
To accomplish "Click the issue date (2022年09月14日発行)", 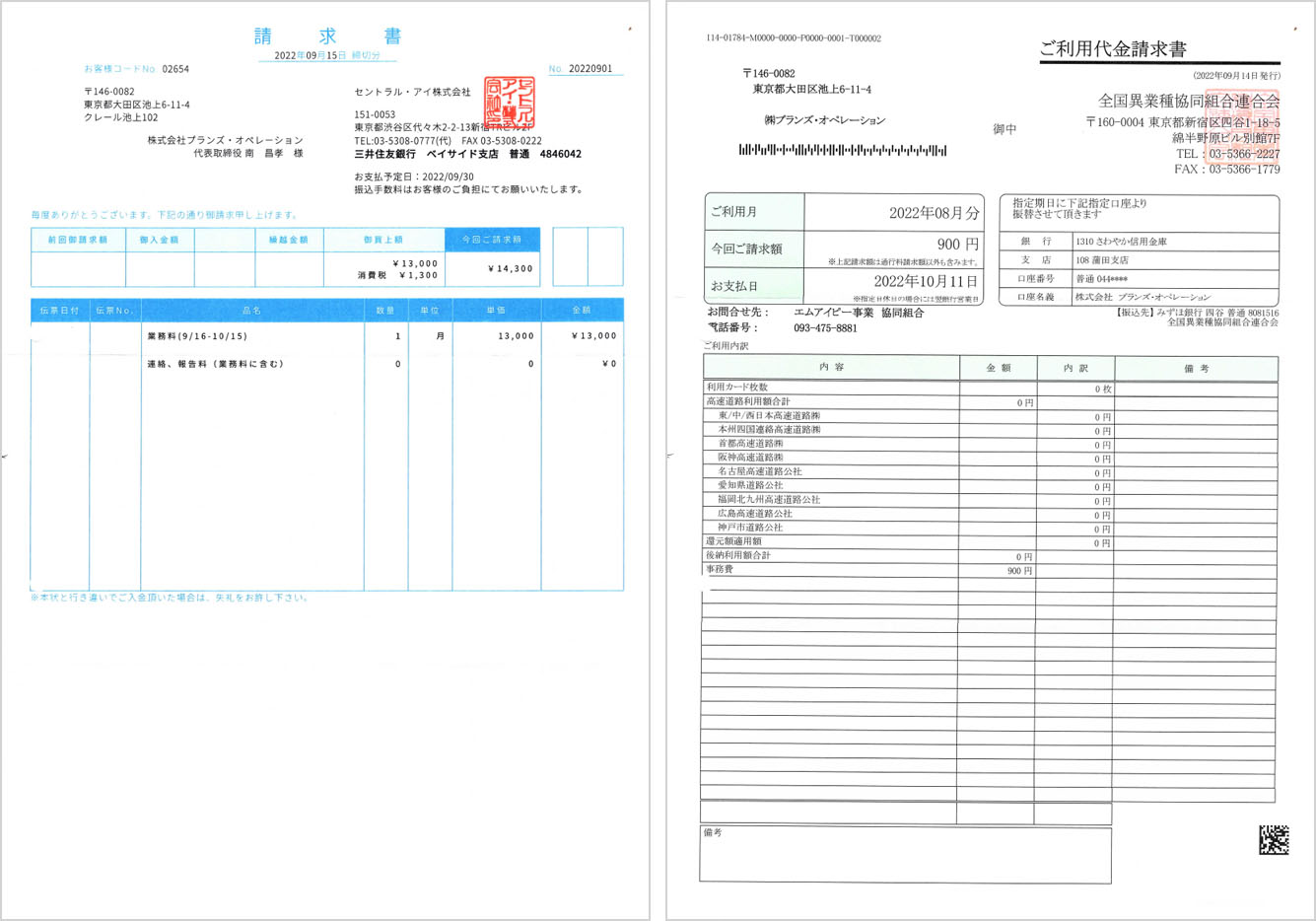I will (x=1236, y=75).
